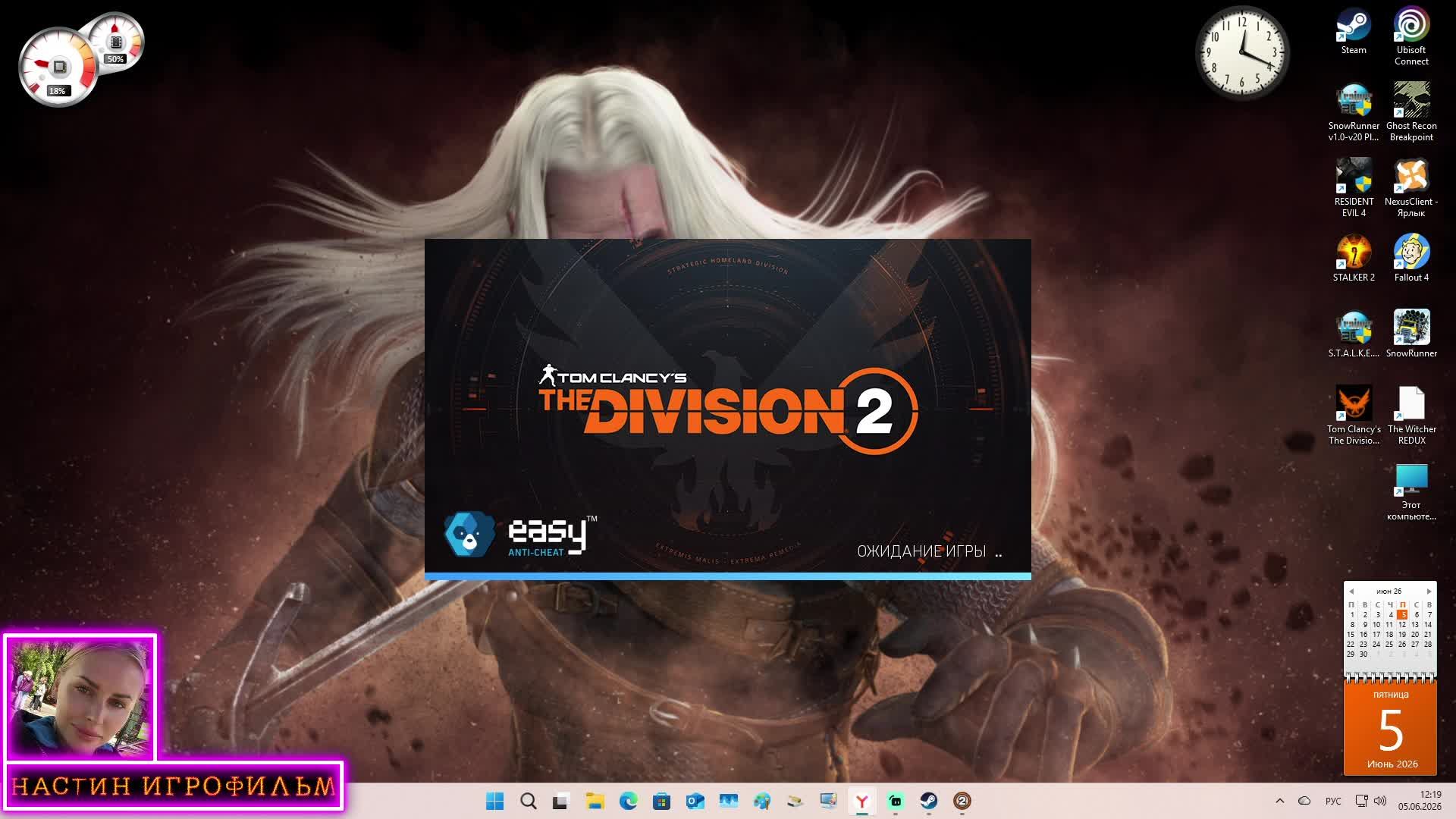Select NexusClient shortcut icon

[1411, 188]
